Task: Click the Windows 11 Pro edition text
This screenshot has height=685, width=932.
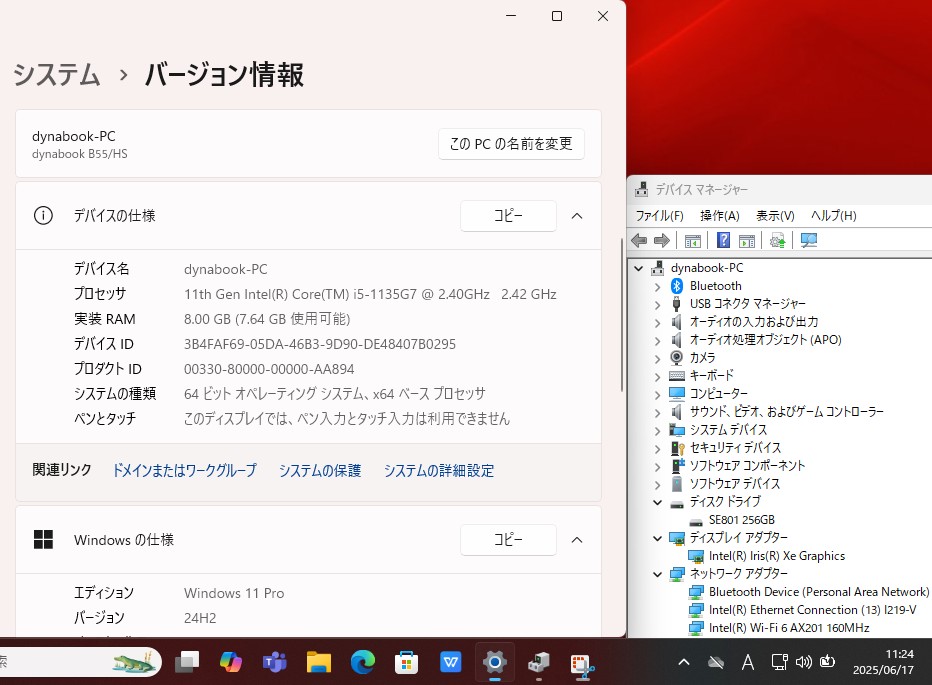Action: 234,593
